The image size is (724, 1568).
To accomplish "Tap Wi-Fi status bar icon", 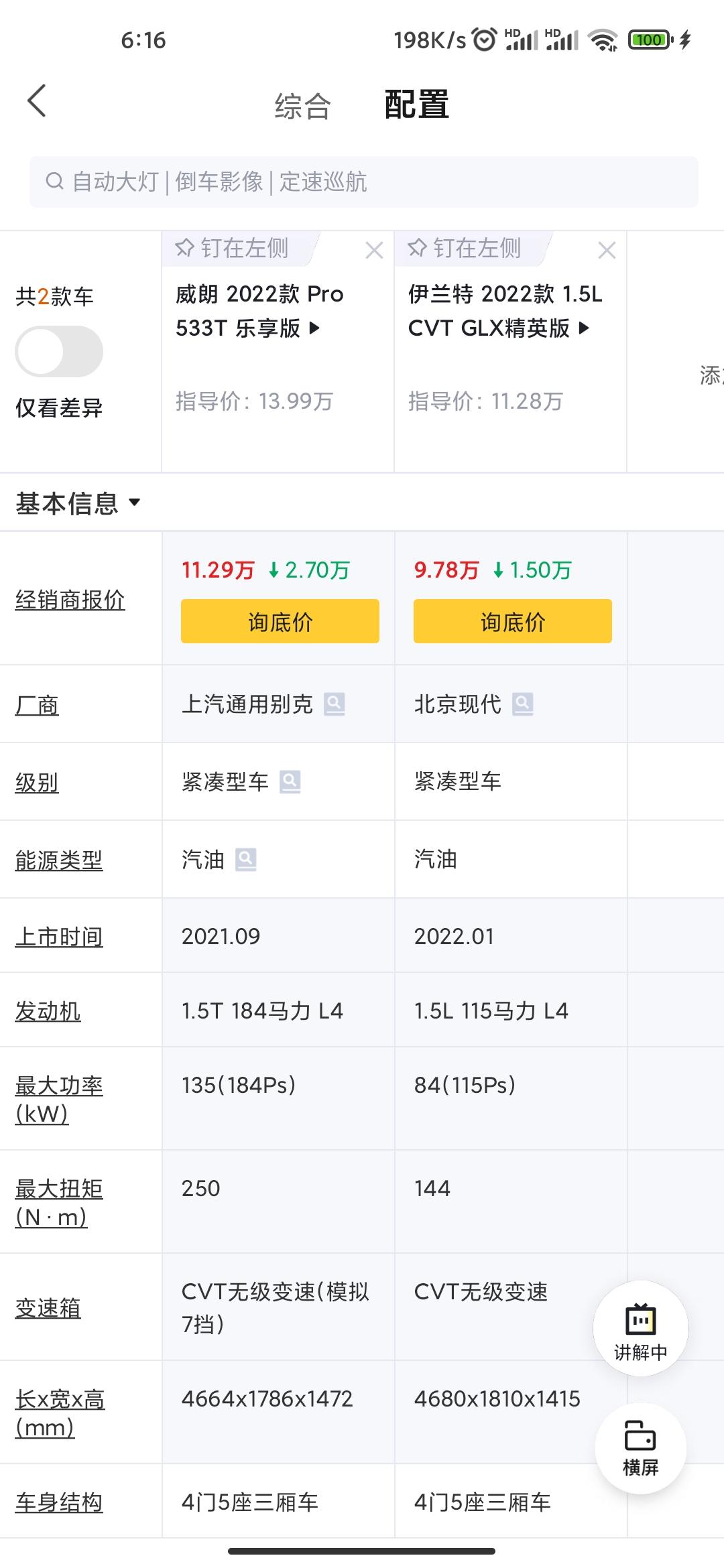I will (x=603, y=40).
